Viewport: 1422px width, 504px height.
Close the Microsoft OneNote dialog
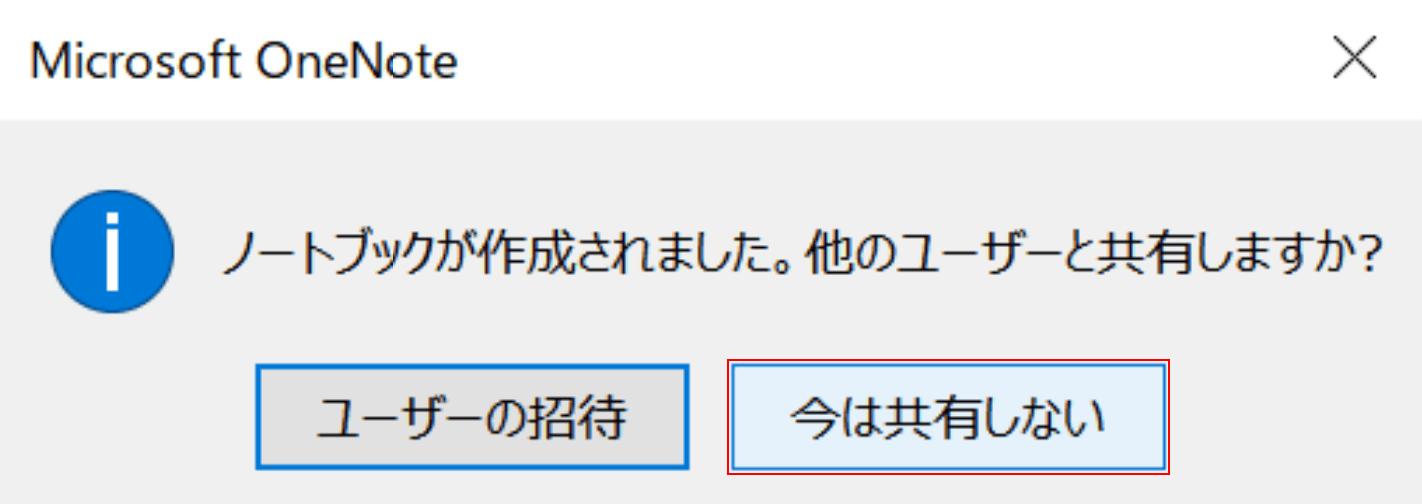pyautogui.click(x=1355, y=61)
